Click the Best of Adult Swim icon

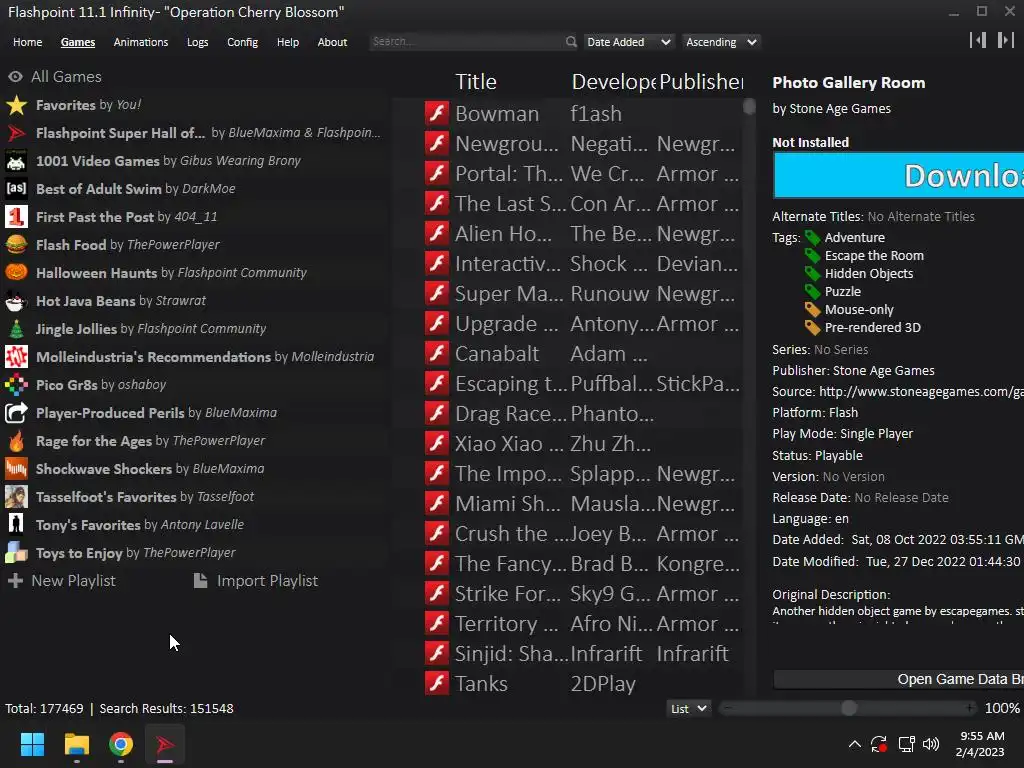point(16,189)
